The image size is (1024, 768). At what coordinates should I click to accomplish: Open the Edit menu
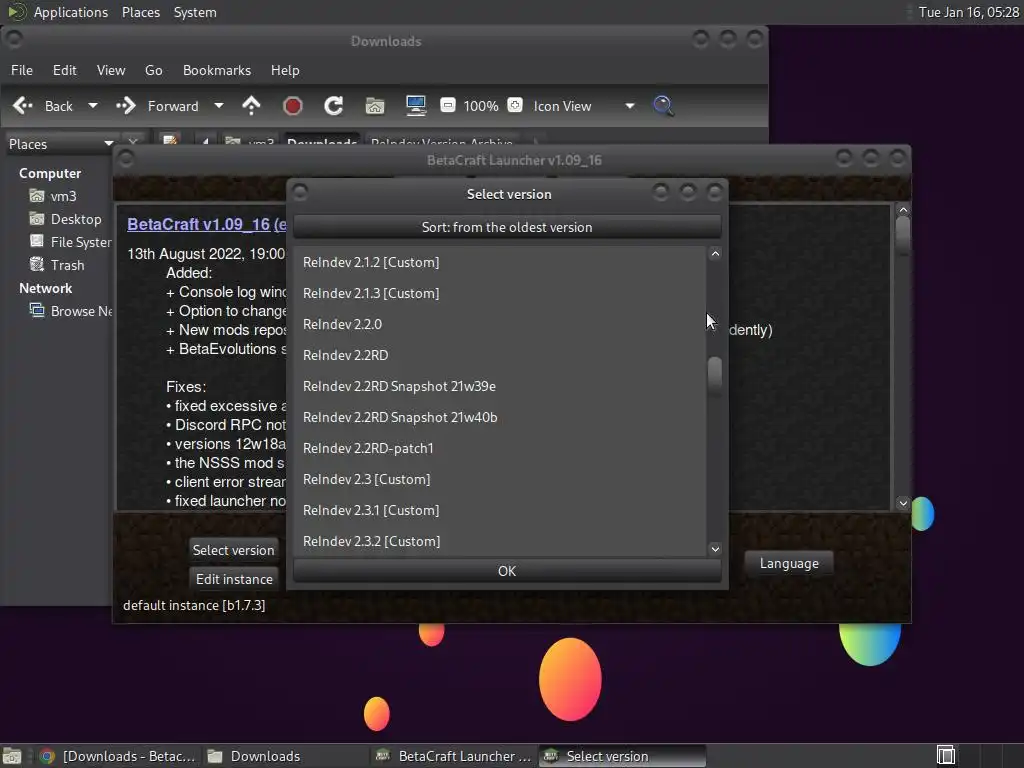coord(65,71)
